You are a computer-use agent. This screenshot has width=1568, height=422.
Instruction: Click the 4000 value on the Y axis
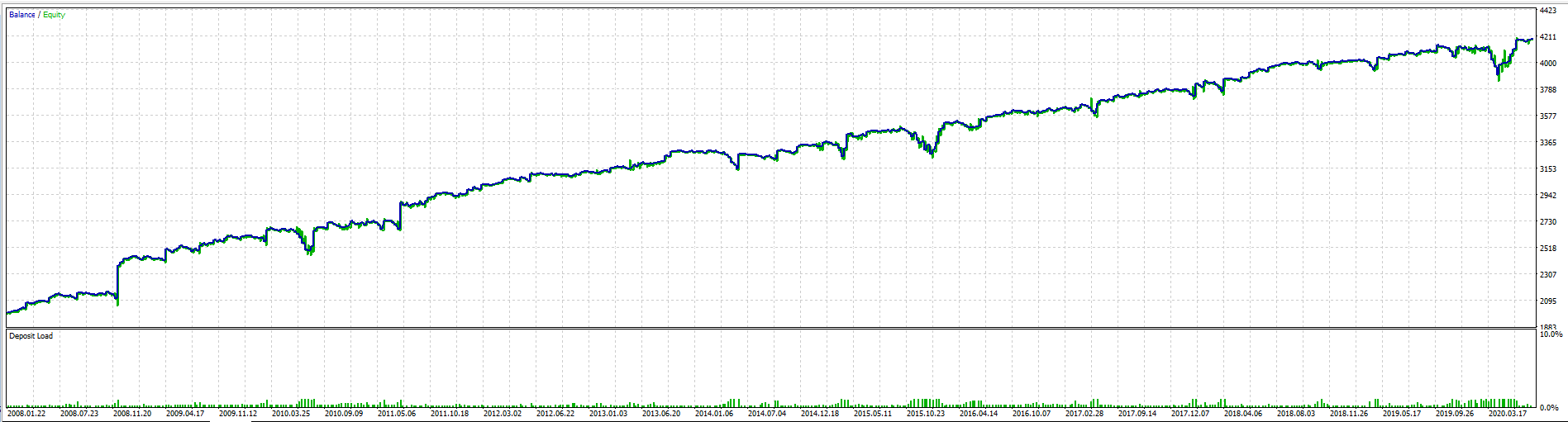pyautogui.click(x=1548, y=64)
